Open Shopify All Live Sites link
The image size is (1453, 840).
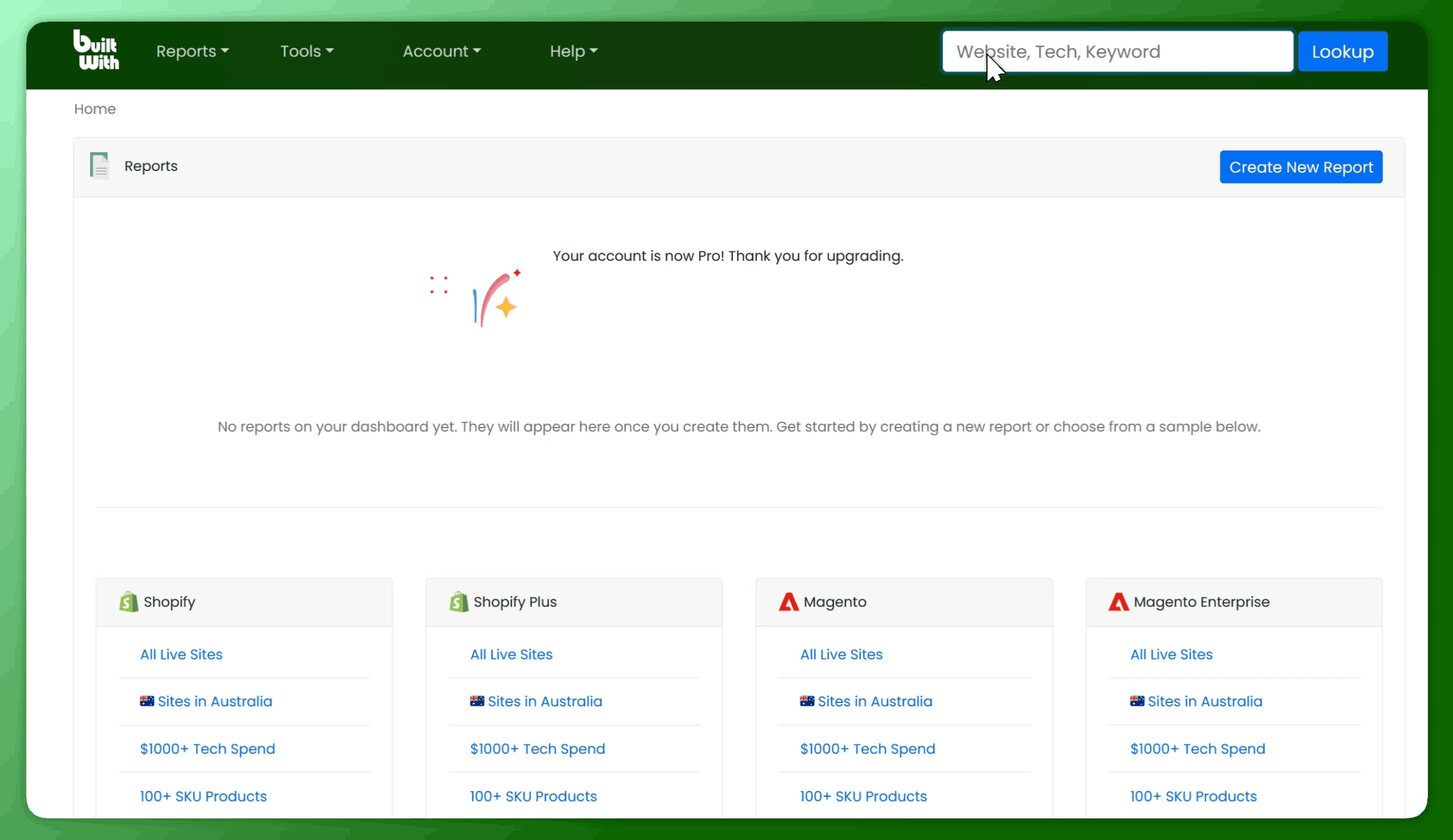point(181,654)
